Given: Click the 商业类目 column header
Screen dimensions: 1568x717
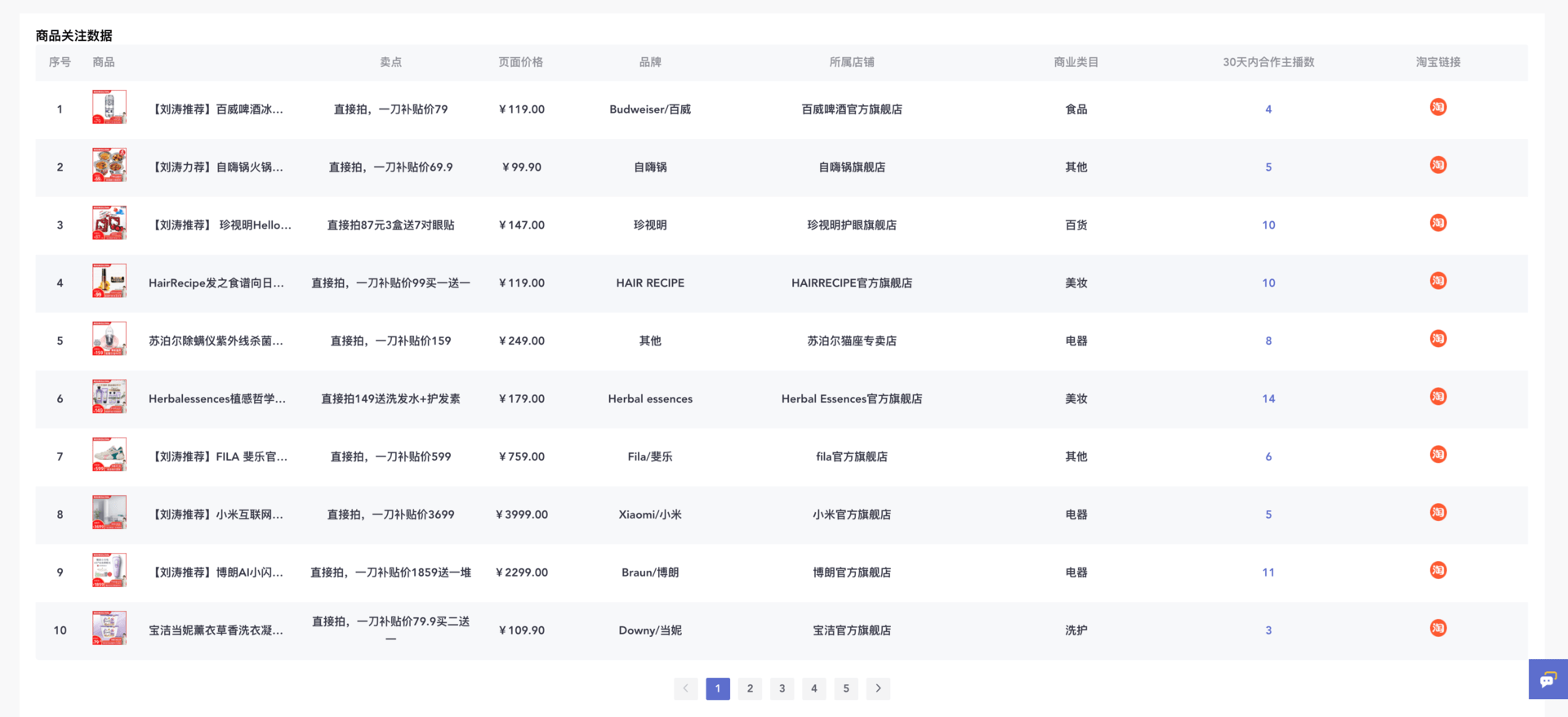Looking at the screenshot, I should pos(1076,63).
